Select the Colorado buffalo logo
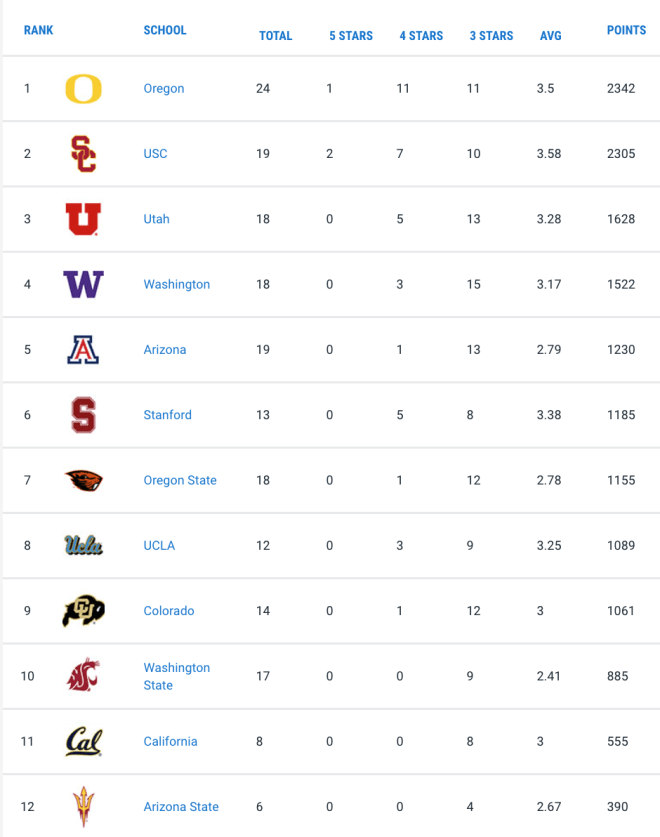Screen dimensions: 660x837 pos(83,611)
